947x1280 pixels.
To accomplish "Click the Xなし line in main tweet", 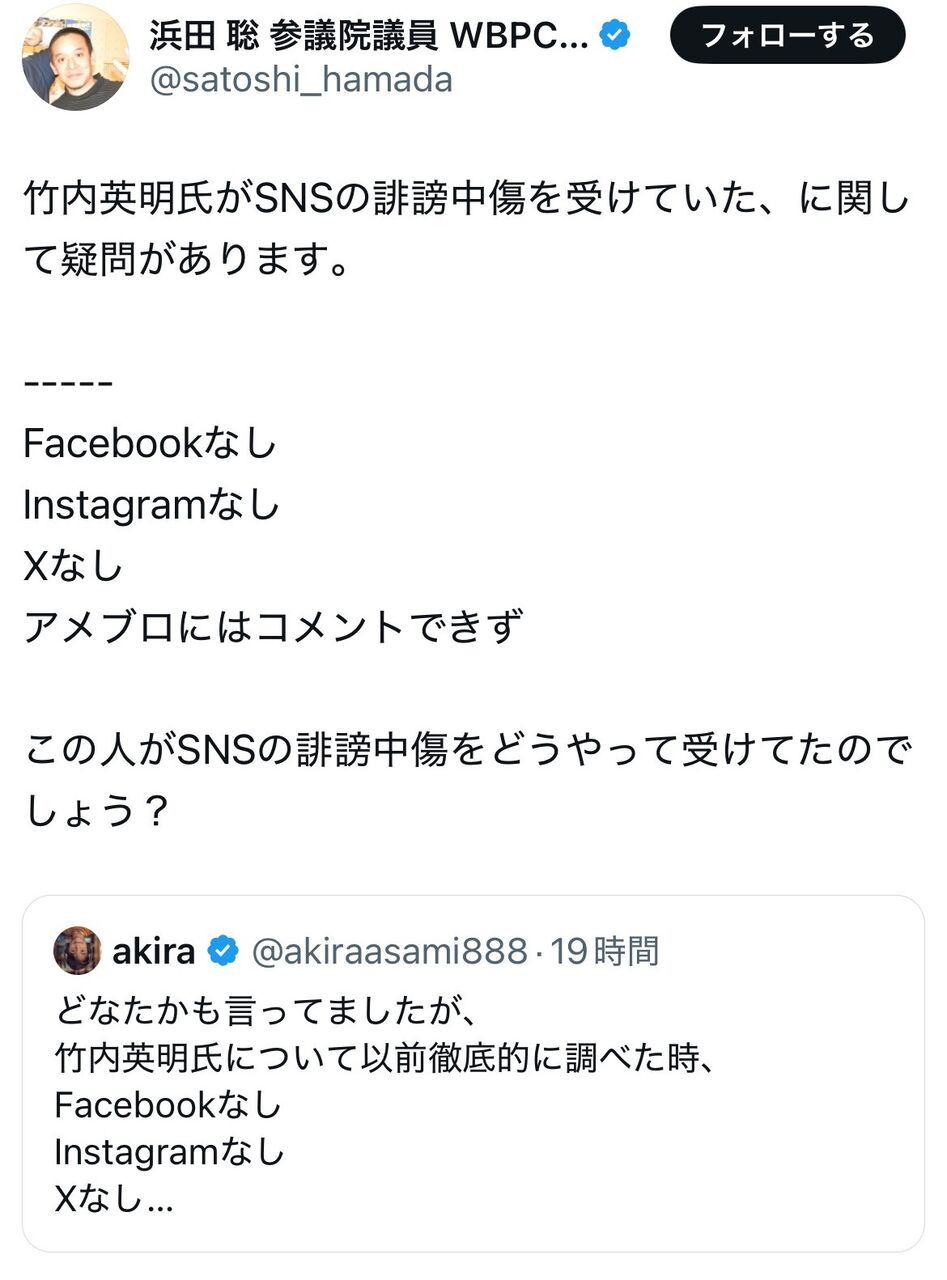I will (x=73, y=567).
